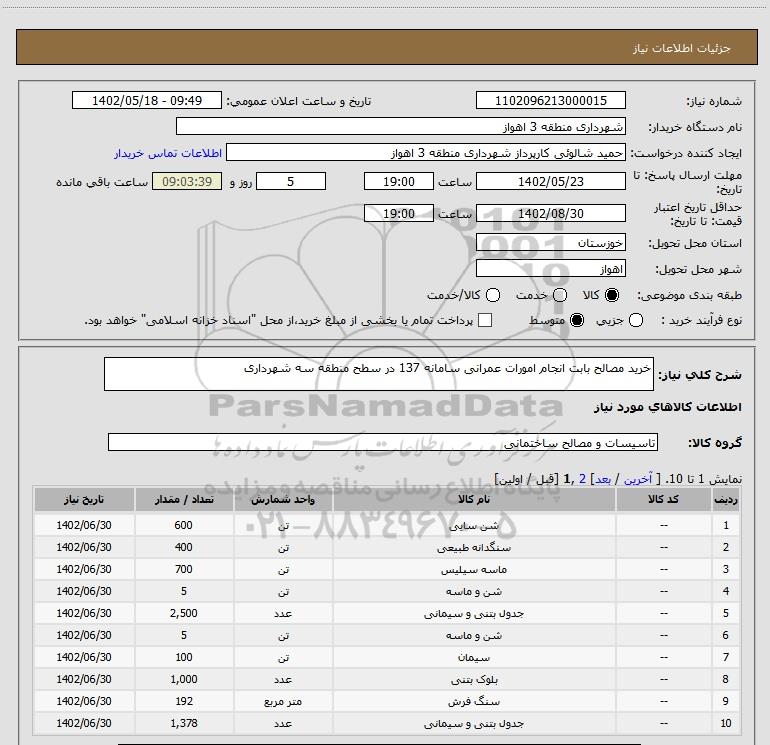Click the remaining time field 09:03:39
Viewport: 770px width, 745px height.
187,181
